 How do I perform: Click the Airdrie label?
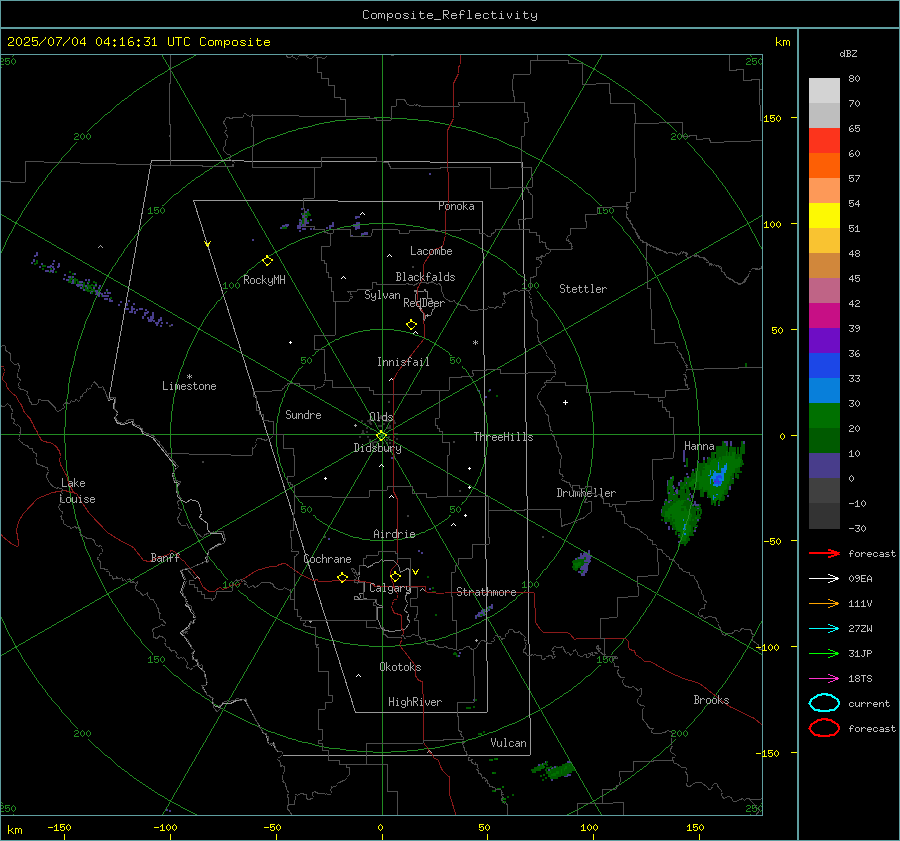click(x=394, y=534)
